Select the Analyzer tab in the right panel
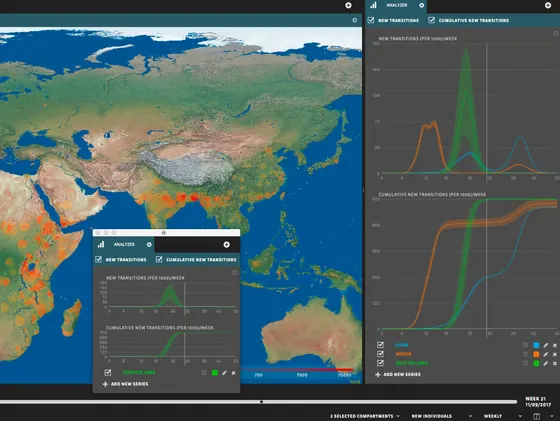This screenshot has height=421, width=560. [396, 5]
